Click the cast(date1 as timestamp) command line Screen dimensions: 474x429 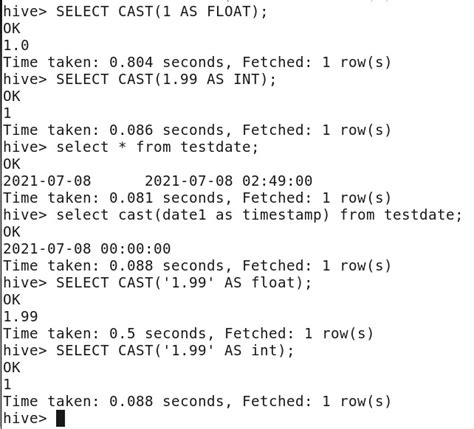(x=232, y=215)
